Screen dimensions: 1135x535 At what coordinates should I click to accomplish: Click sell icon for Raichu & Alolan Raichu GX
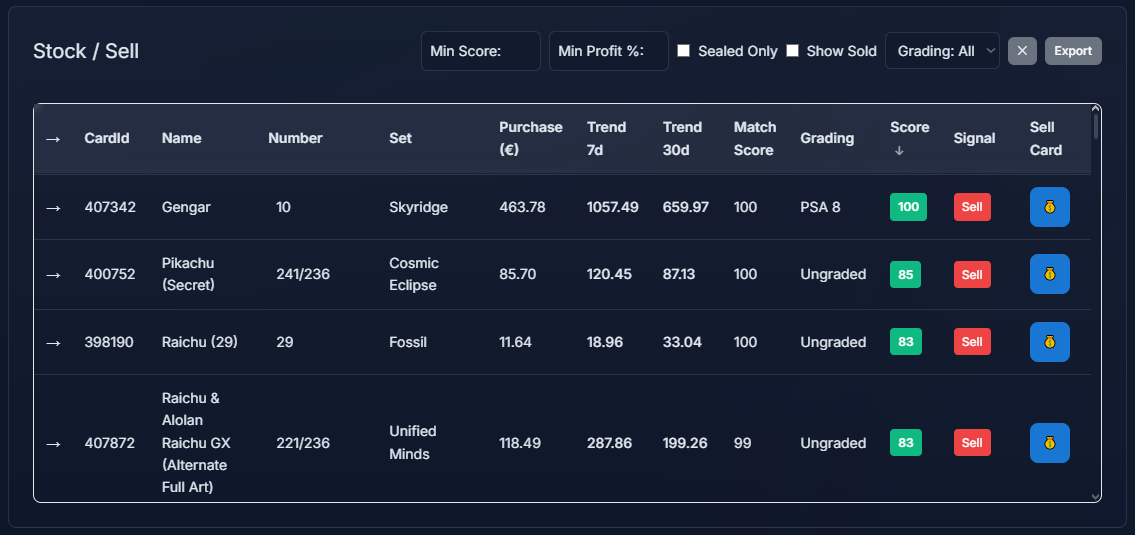click(1049, 443)
